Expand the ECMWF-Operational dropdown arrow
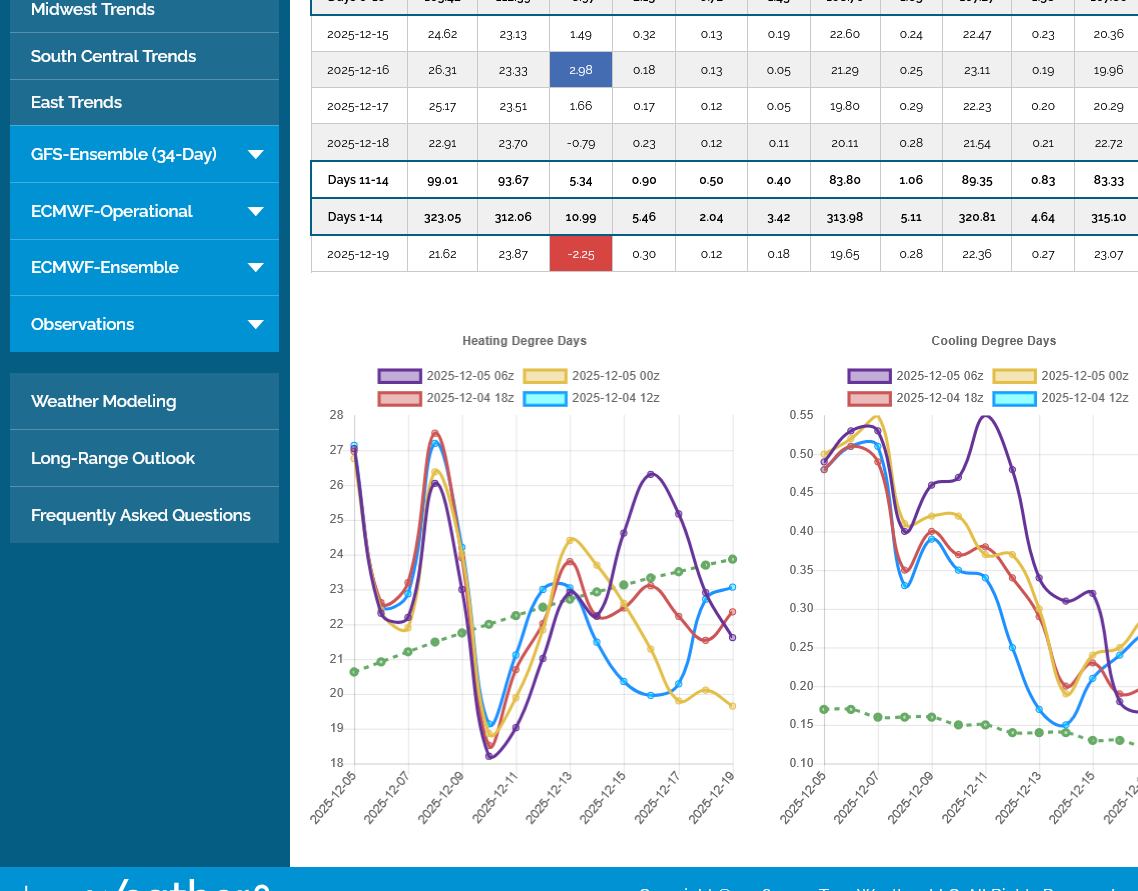1138x891 pixels. (x=255, y=212)
